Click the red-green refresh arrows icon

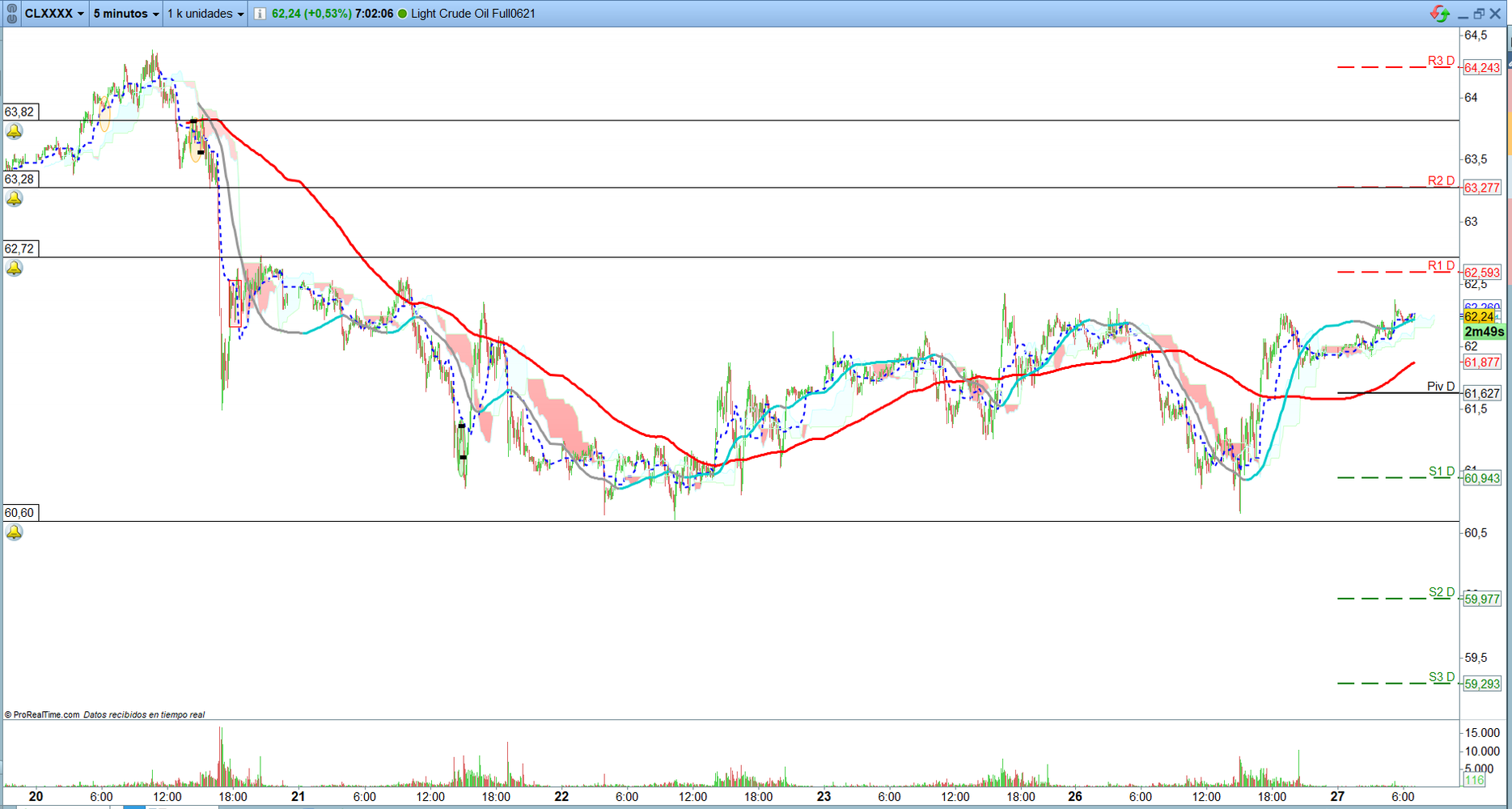tap(1439, 14)
